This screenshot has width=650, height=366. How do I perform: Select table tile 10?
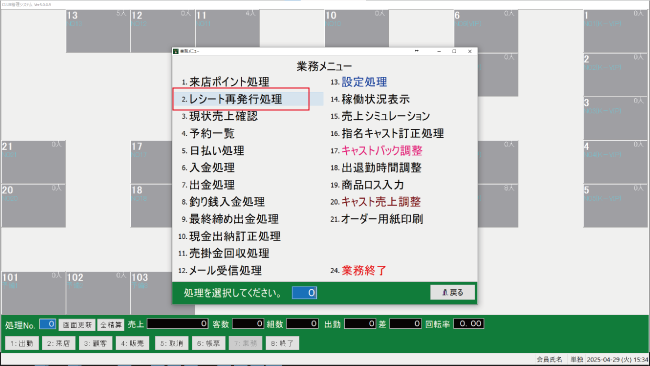click(357, 29)
